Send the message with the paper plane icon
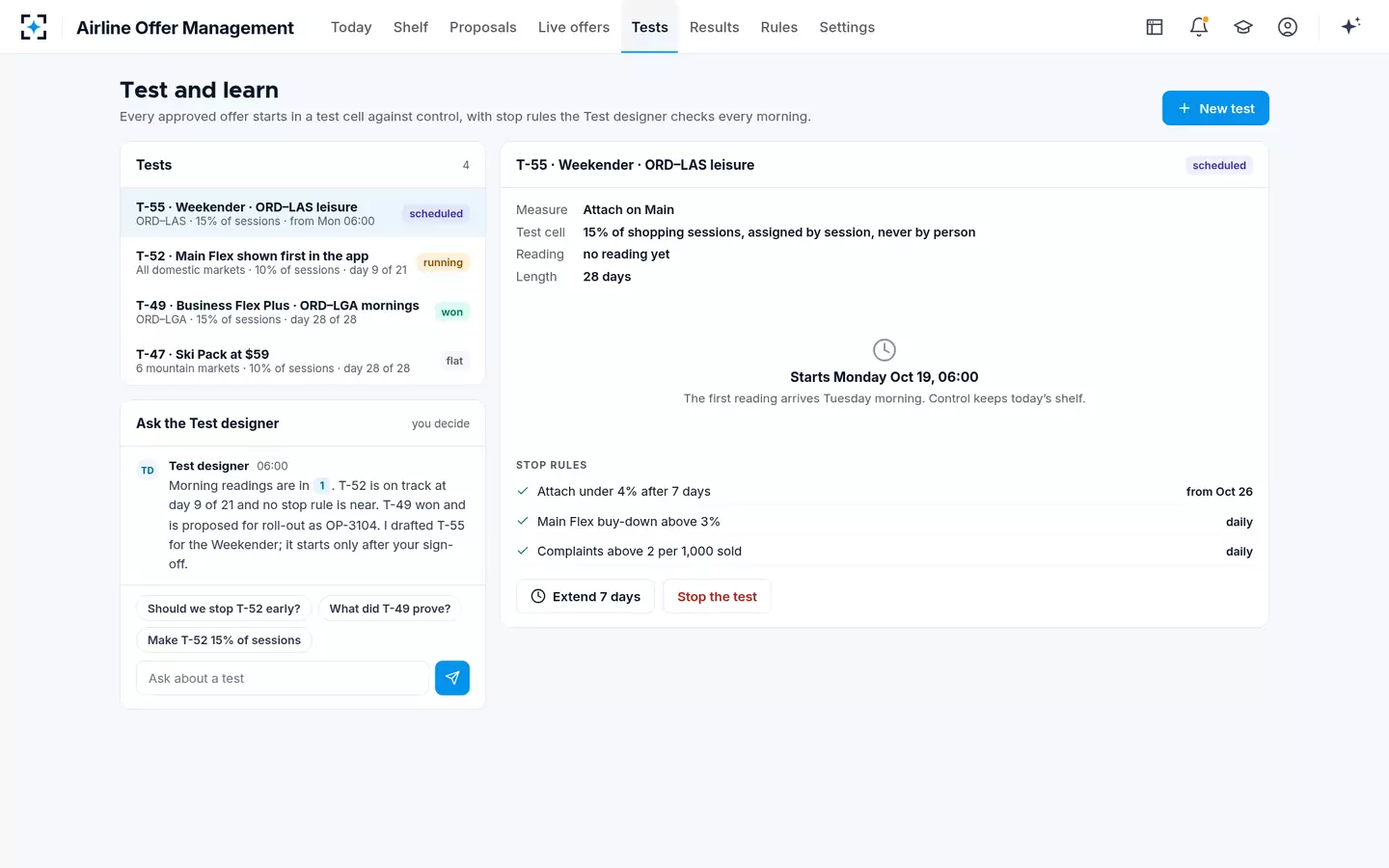This screenshot has height=868, width=1389. [452, 678]
